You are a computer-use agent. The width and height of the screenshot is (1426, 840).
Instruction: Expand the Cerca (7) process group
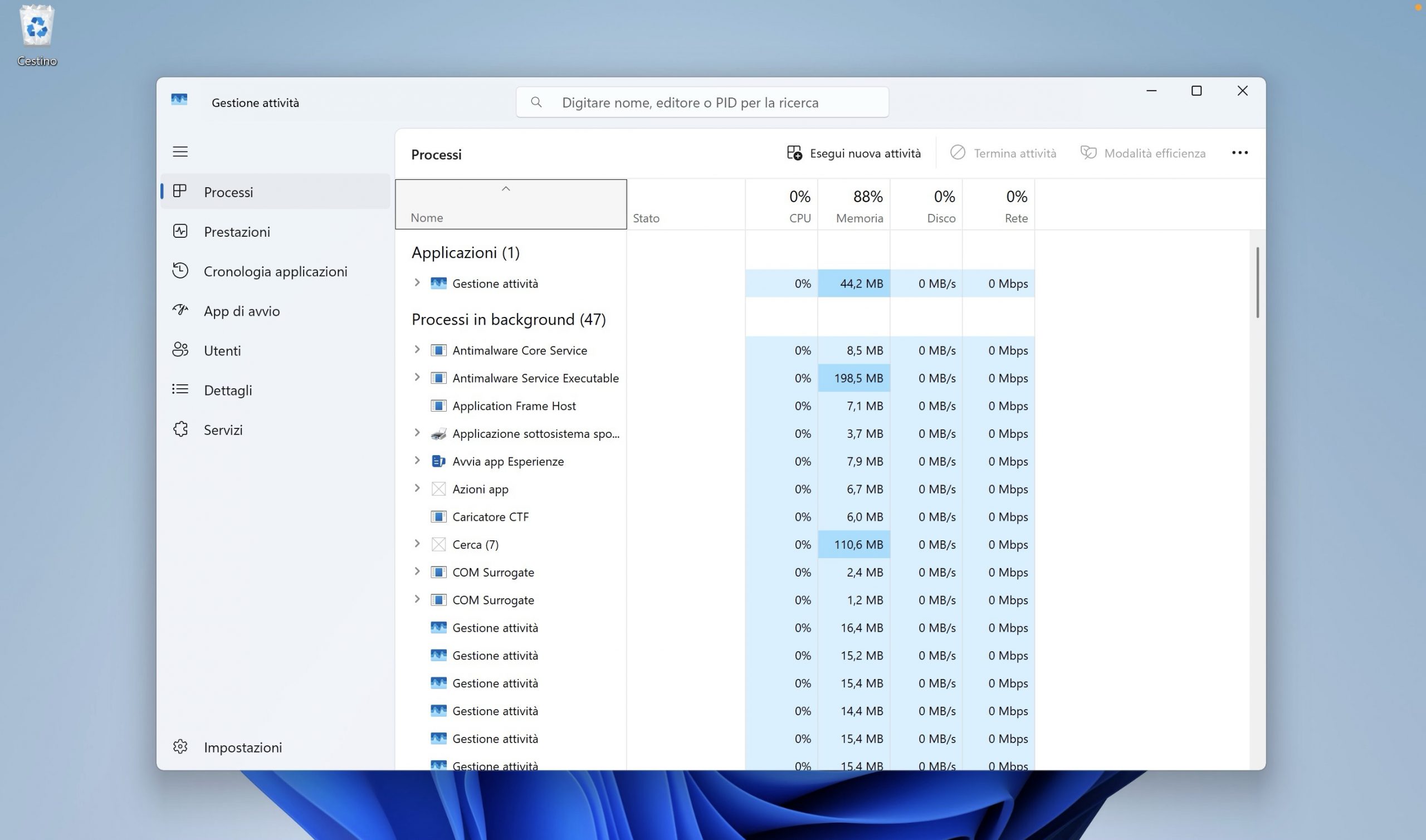(x=417, y=544)
